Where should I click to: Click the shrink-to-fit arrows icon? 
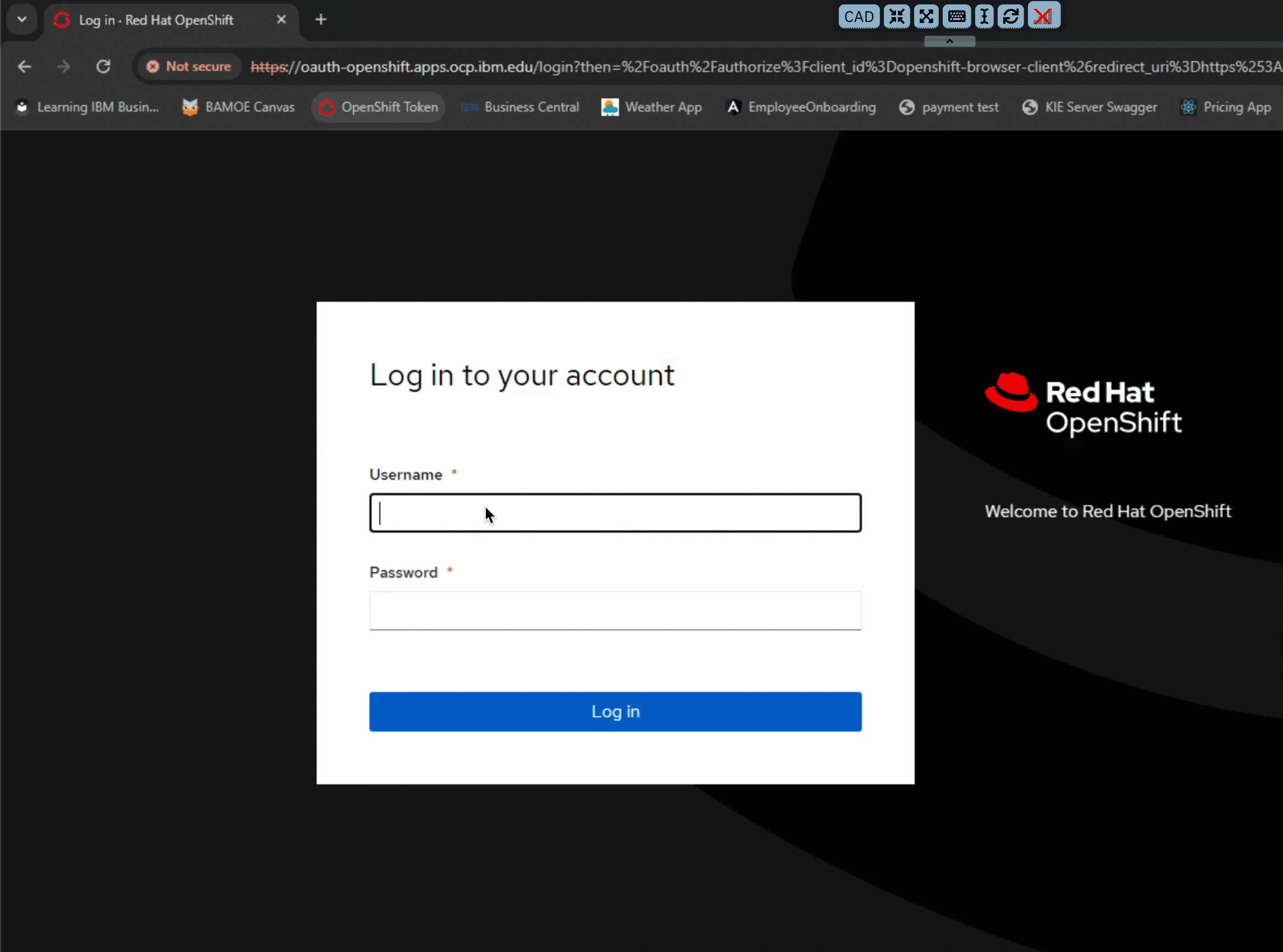pos(896,16)
